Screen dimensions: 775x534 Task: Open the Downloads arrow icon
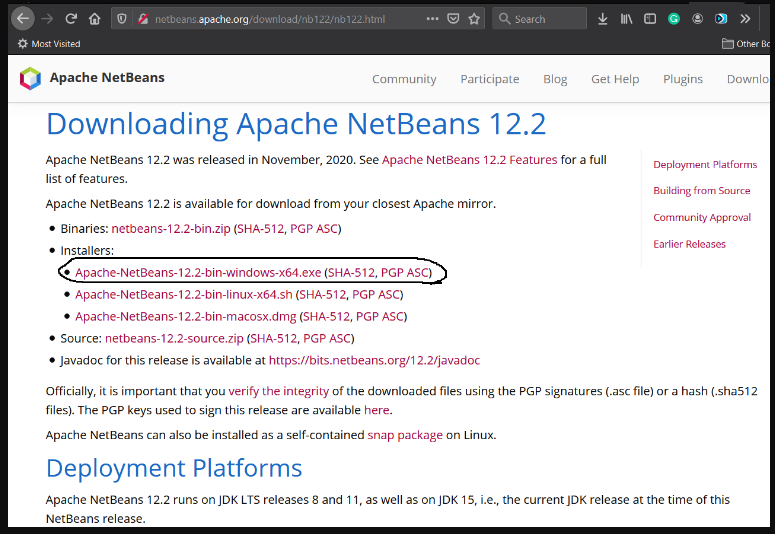(603, 19)
